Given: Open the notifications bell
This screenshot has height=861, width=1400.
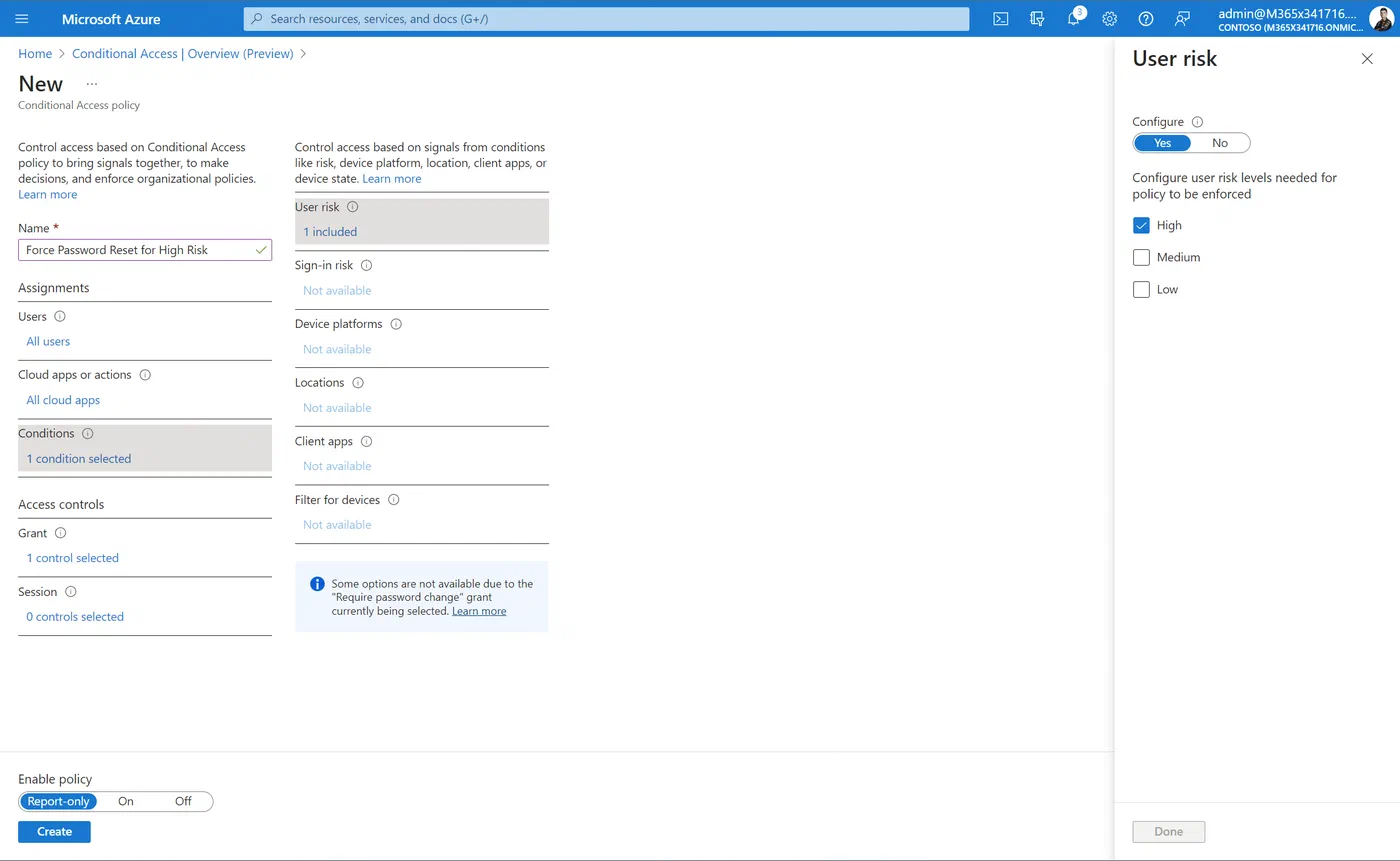Looking at the screenshot, I should coord(1074,19).
